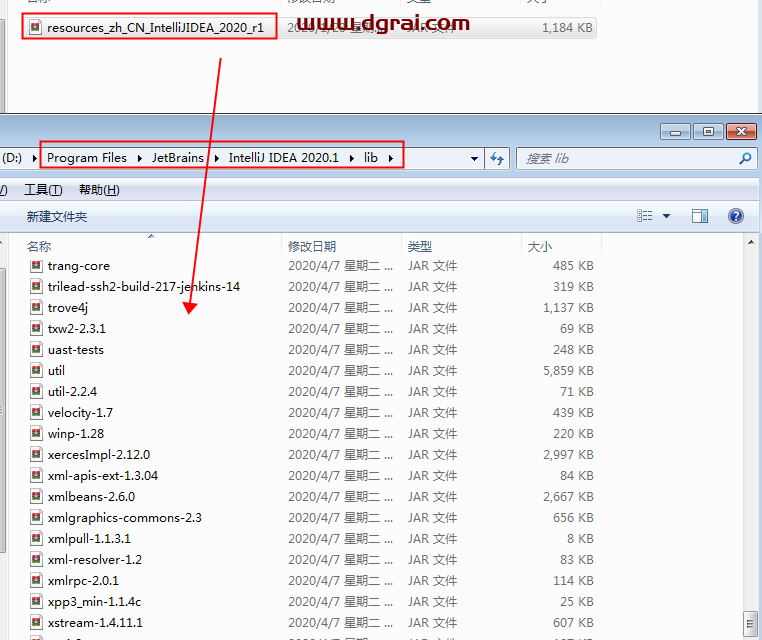Click the JAR icon of trove4j
Viewport: 762px width, 640px height.
[36, 307]
